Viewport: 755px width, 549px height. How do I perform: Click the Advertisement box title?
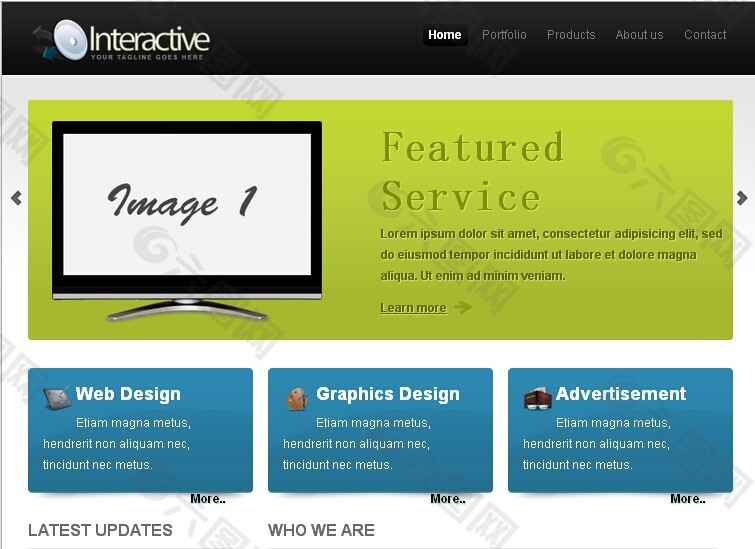621,394
